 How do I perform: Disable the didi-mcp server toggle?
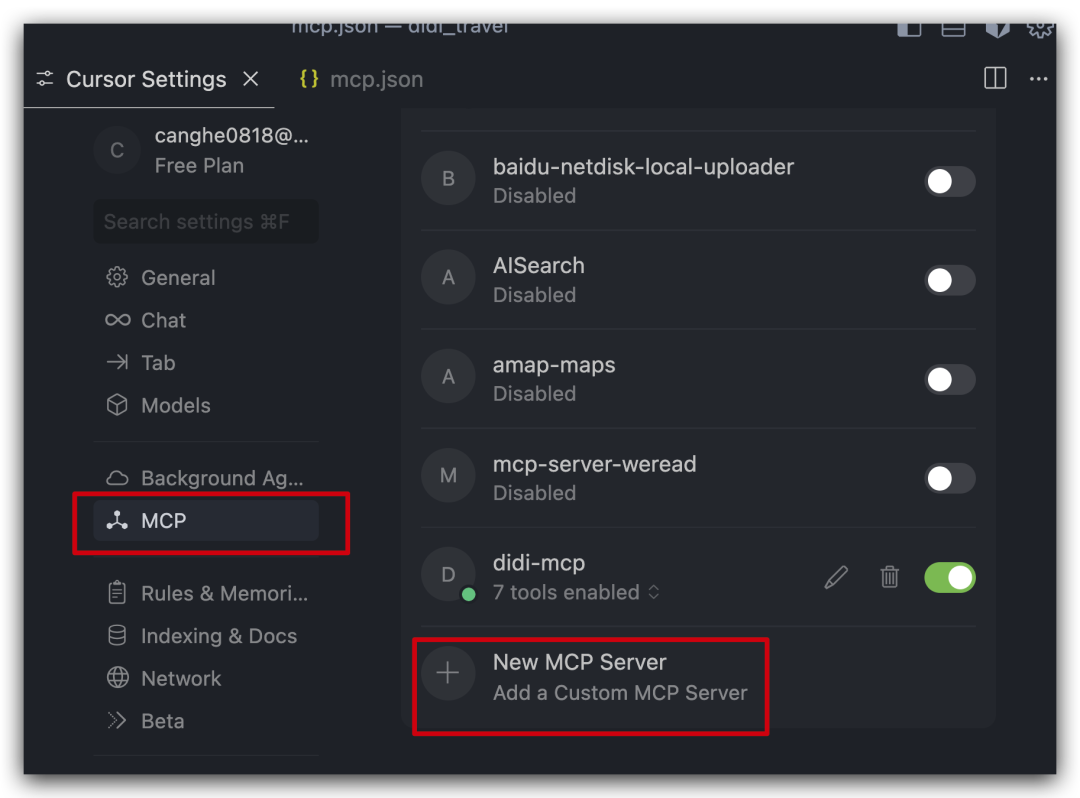[x=949, y=577]
